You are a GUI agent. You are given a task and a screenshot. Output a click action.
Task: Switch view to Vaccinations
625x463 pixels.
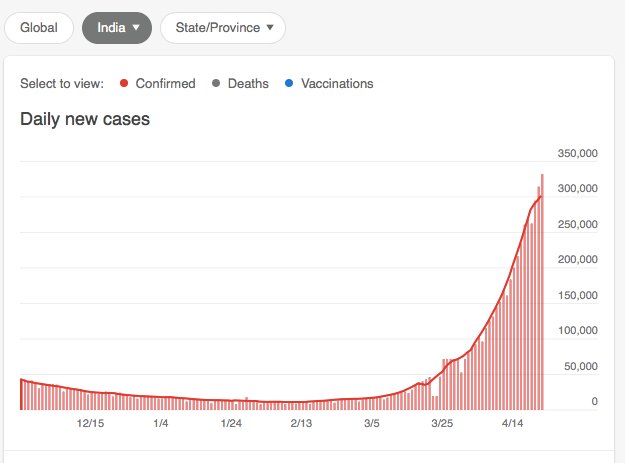(x=337, y=84)
